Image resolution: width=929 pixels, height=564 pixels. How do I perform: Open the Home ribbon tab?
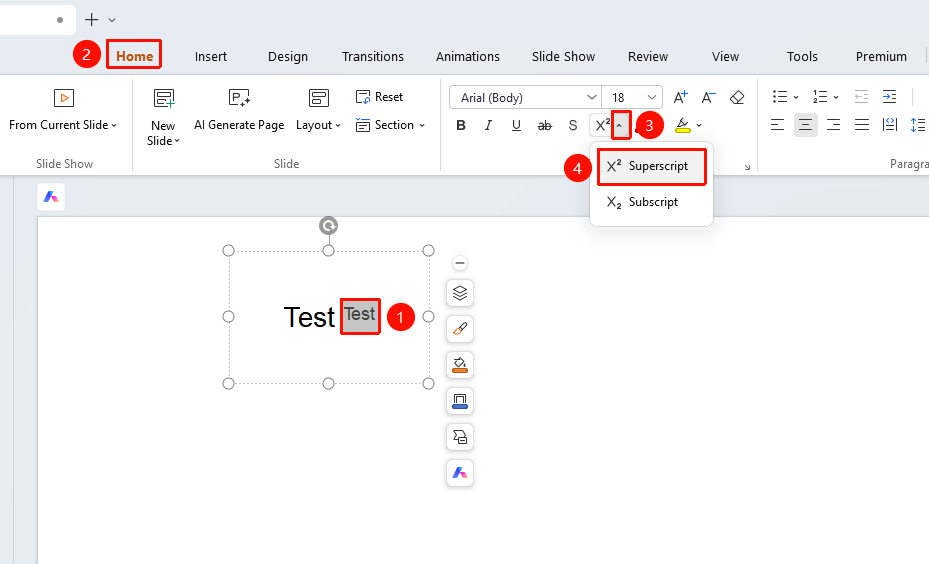click(x=134, y=56)
